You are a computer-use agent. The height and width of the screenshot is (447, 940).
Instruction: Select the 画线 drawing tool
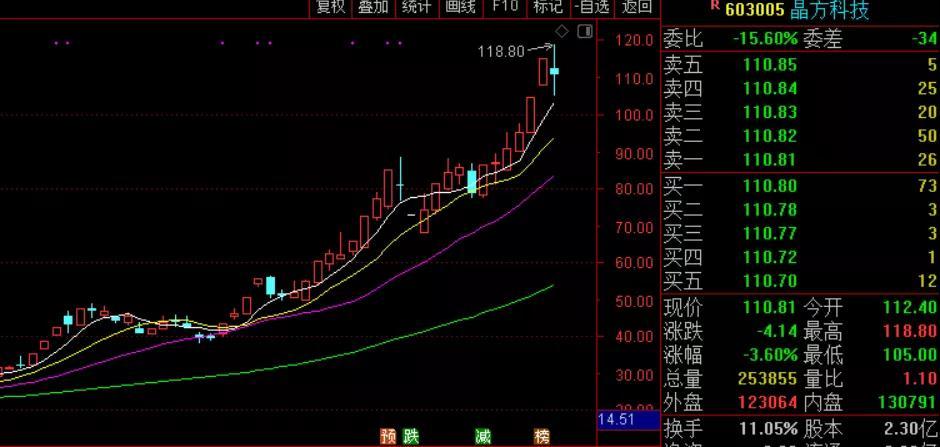tap(460, 7)
